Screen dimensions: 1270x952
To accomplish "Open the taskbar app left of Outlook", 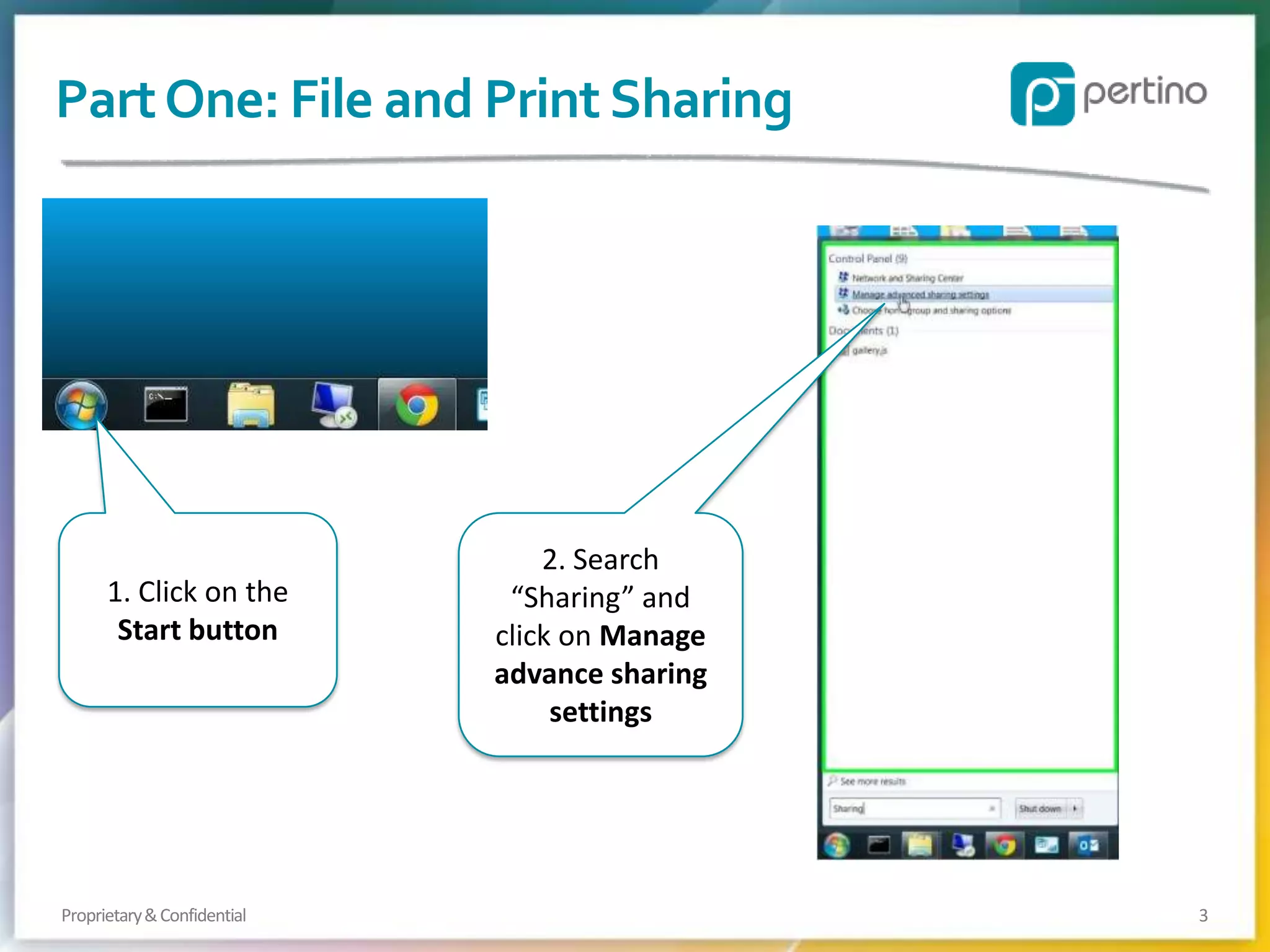I will [1047, 845].
